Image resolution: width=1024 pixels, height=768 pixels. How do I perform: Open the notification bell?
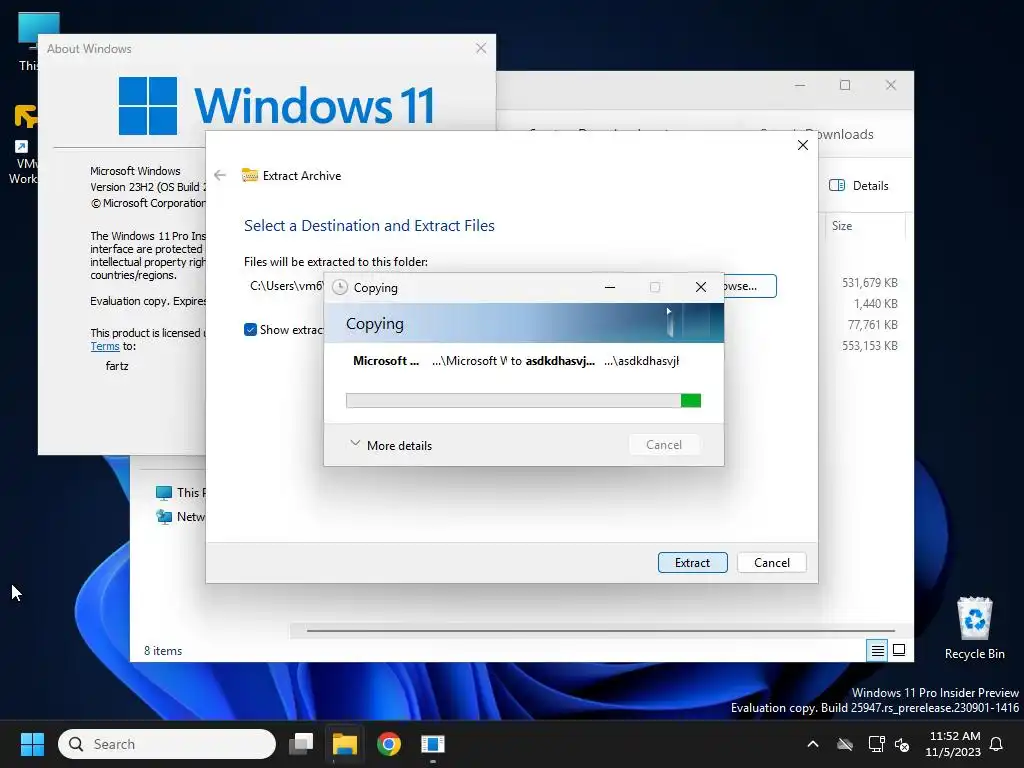997,744
